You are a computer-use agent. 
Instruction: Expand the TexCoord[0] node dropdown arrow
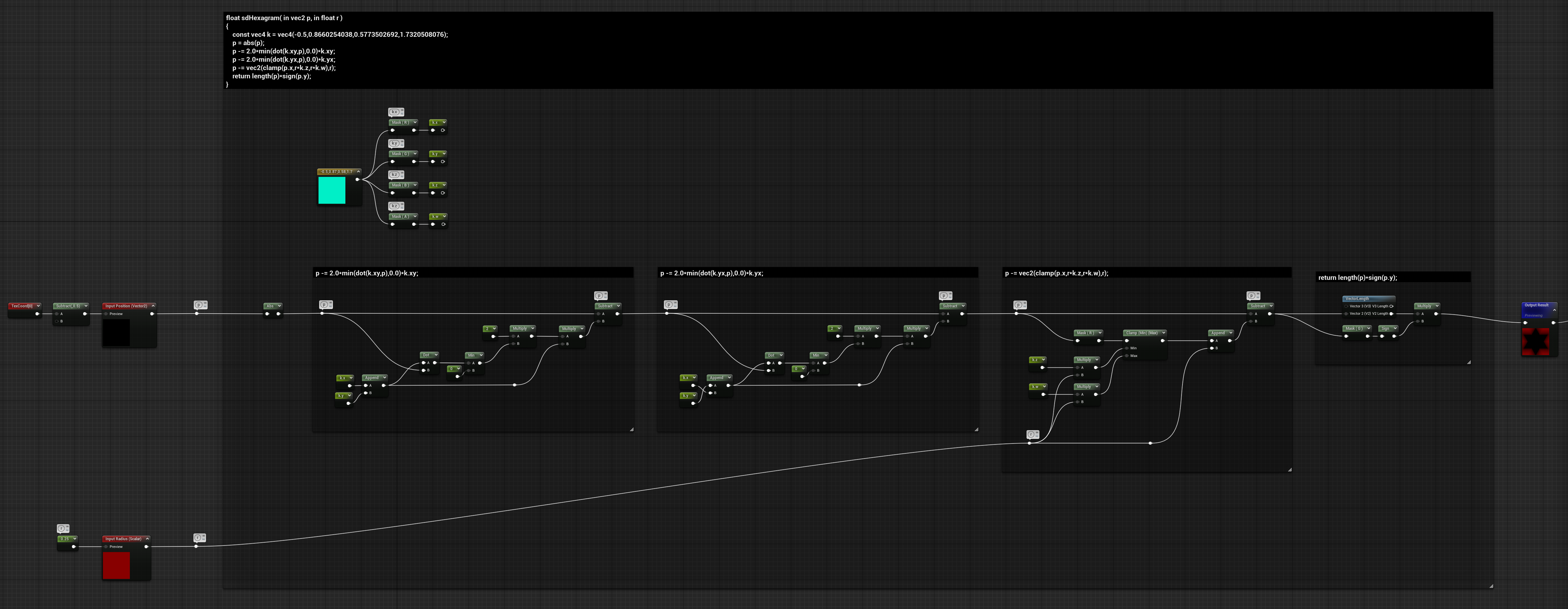(x=38, y=306)
